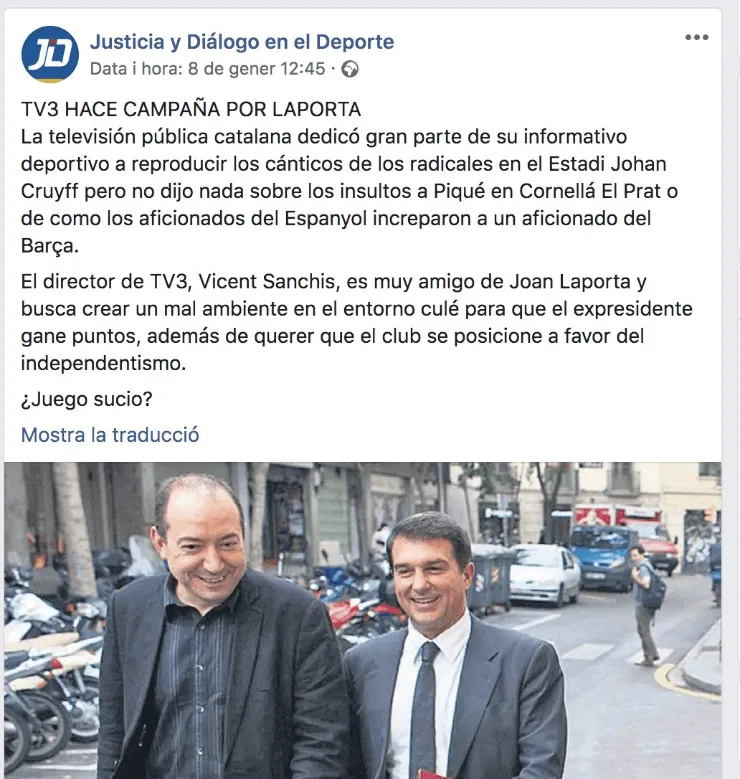Click the balding man's face in photo
The image size is (740, 779).
[204, 543]
